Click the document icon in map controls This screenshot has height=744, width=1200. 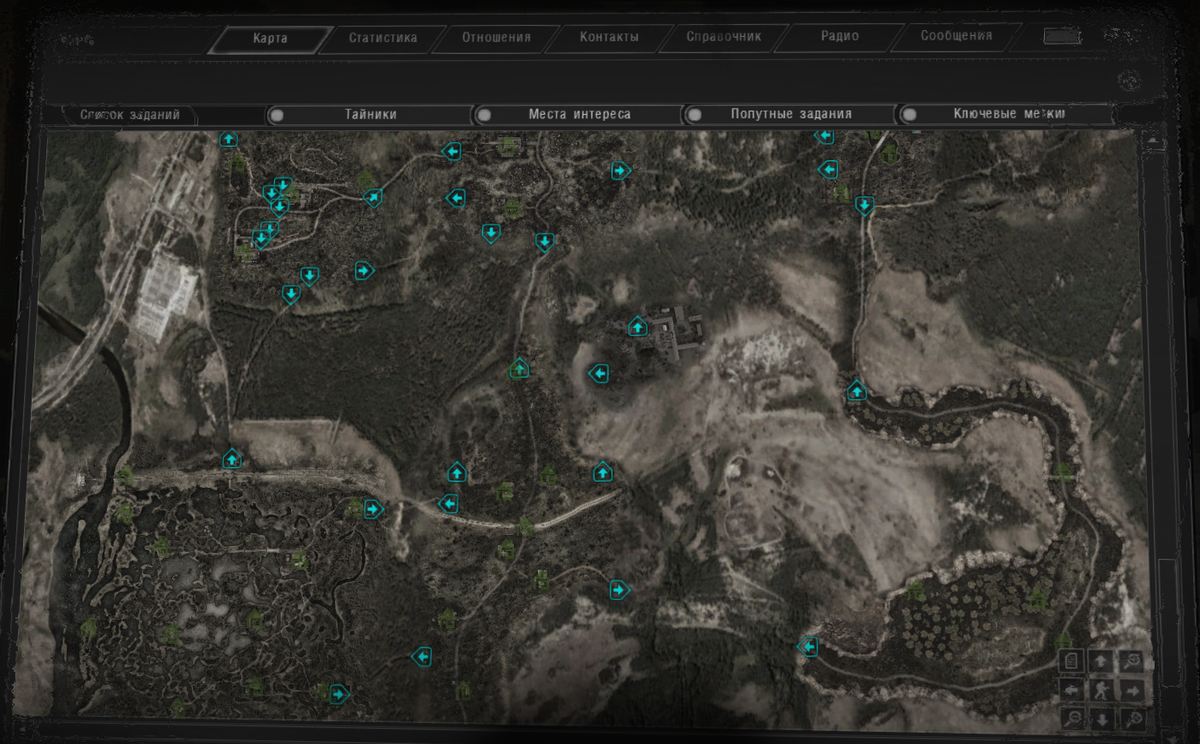1071,661
